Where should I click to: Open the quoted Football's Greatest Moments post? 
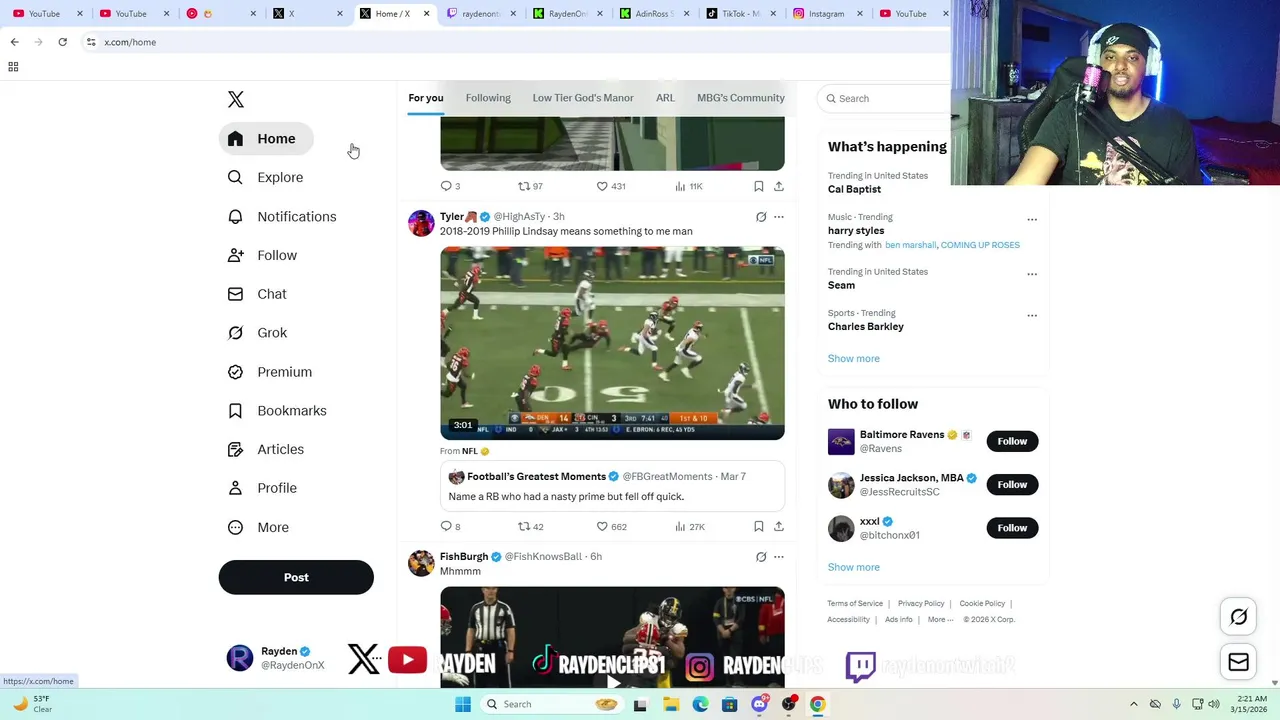pyautogui.click(x=612, y=486)
